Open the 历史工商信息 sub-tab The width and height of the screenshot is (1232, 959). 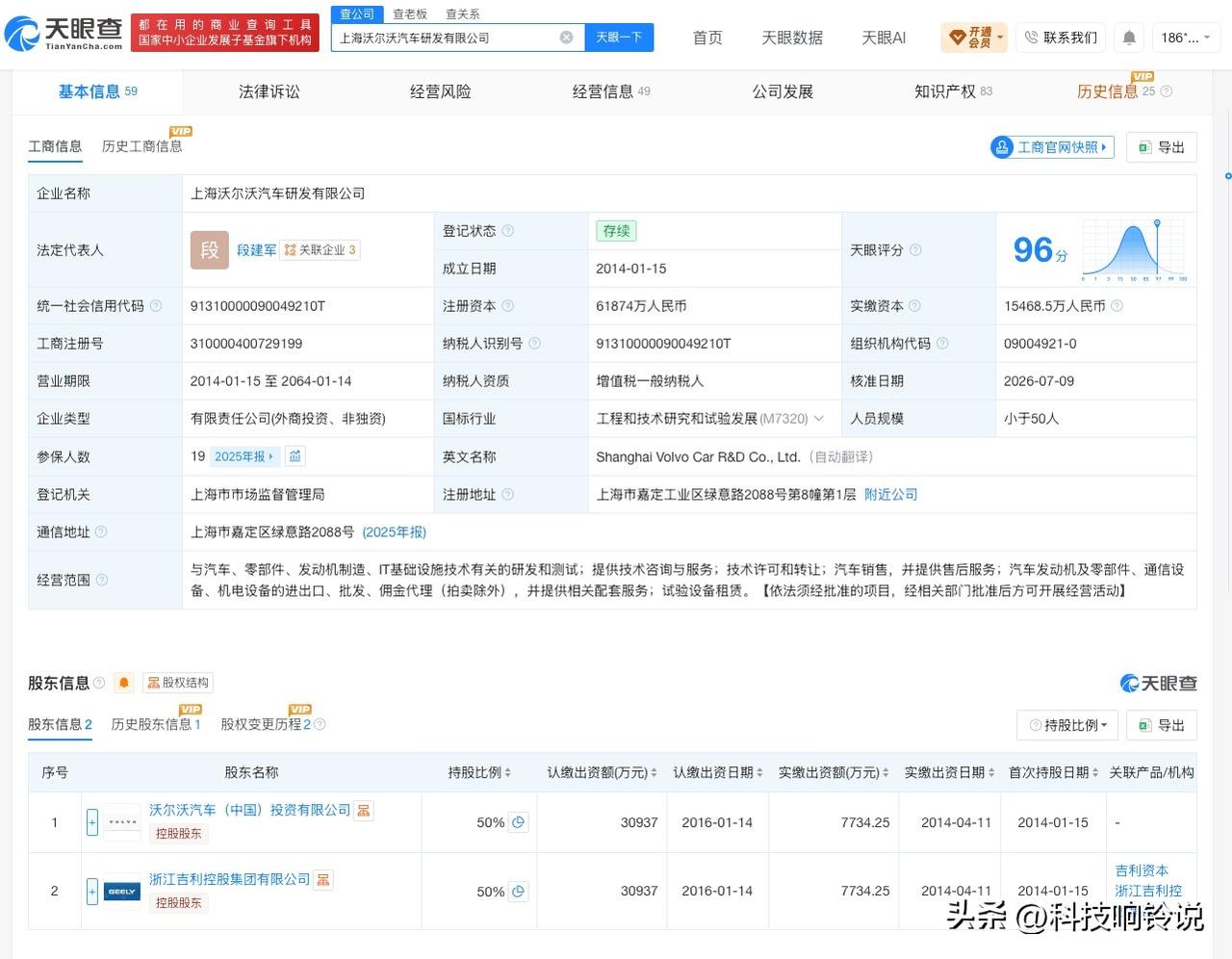pos(141,146)
